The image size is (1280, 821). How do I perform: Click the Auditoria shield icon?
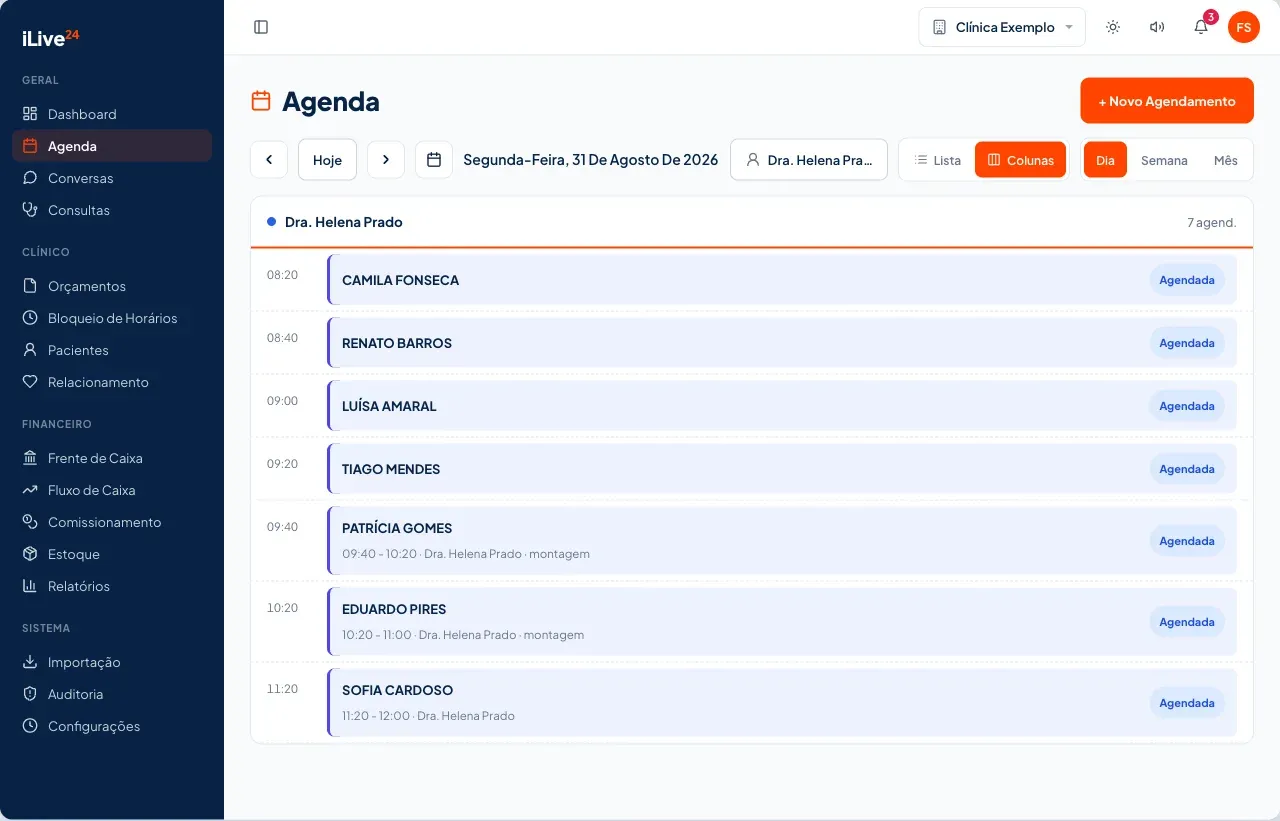[x=30, y=694]
